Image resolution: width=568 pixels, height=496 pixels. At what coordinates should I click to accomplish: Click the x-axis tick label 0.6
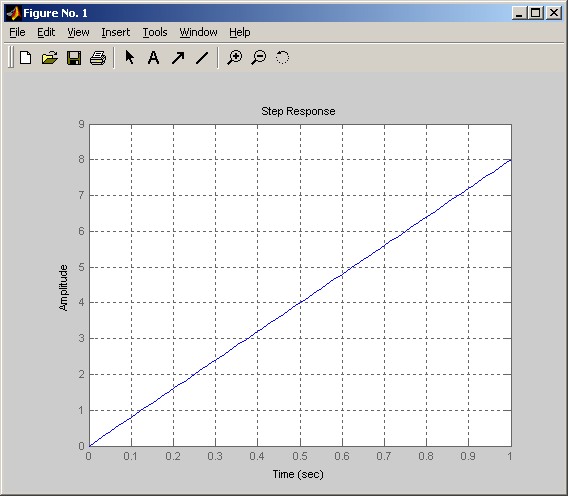[342, 456]
